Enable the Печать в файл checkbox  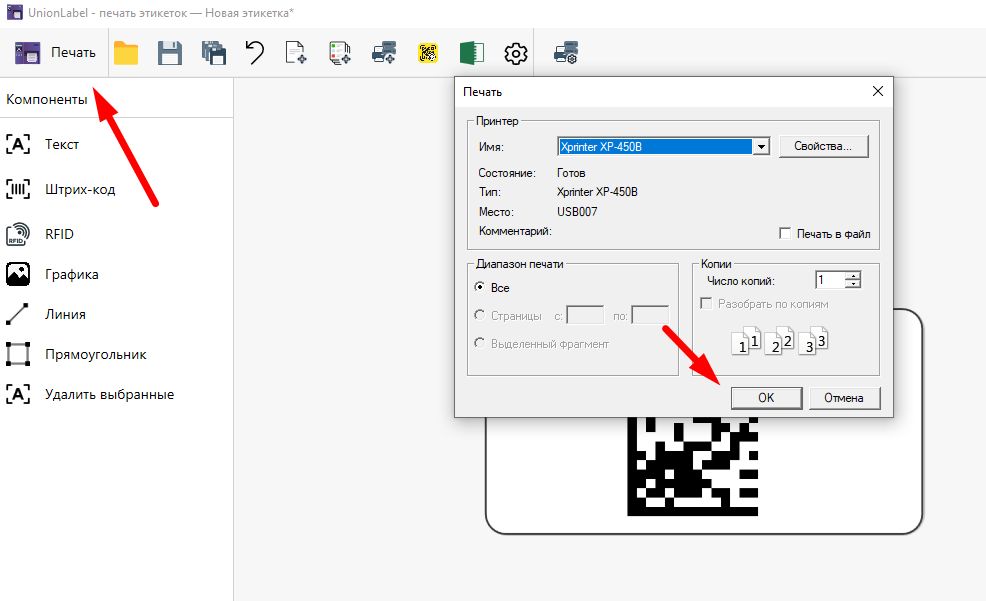pos(786,234)
